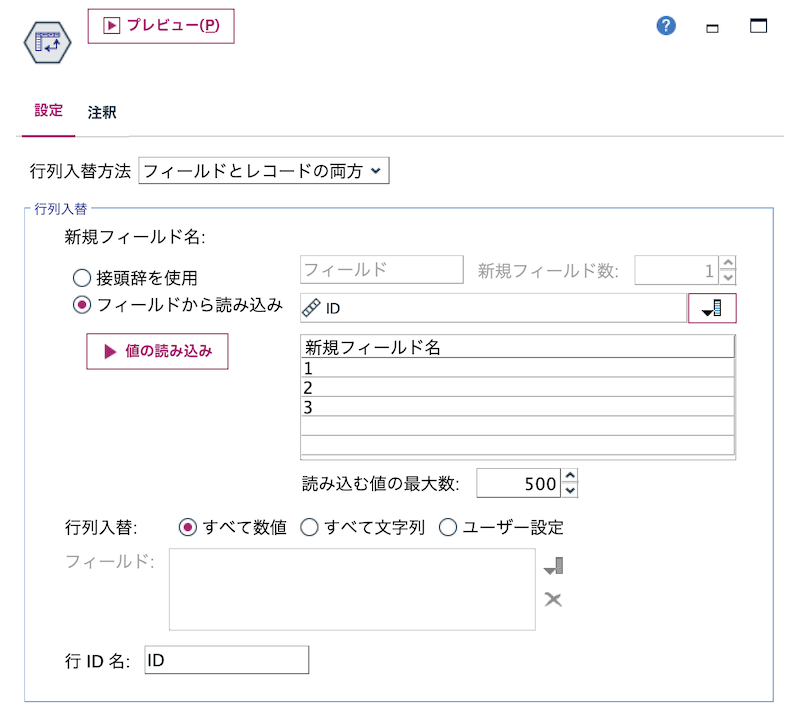Click the insert field arrow icon next to フィールド
This screenshot has width=800, height=715.
(x=554, y=565)
